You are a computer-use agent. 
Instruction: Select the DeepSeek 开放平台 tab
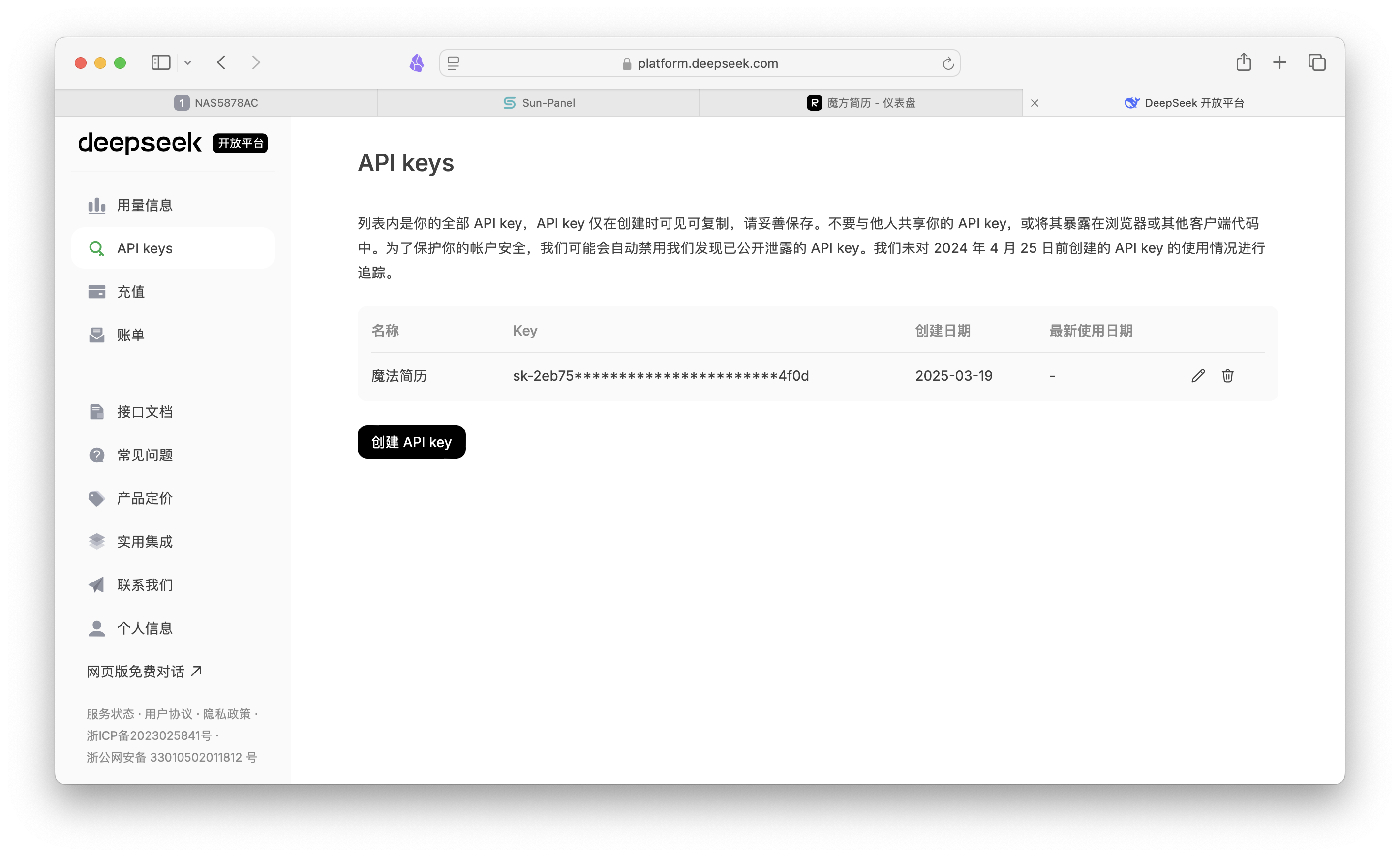coord(1184,103)
